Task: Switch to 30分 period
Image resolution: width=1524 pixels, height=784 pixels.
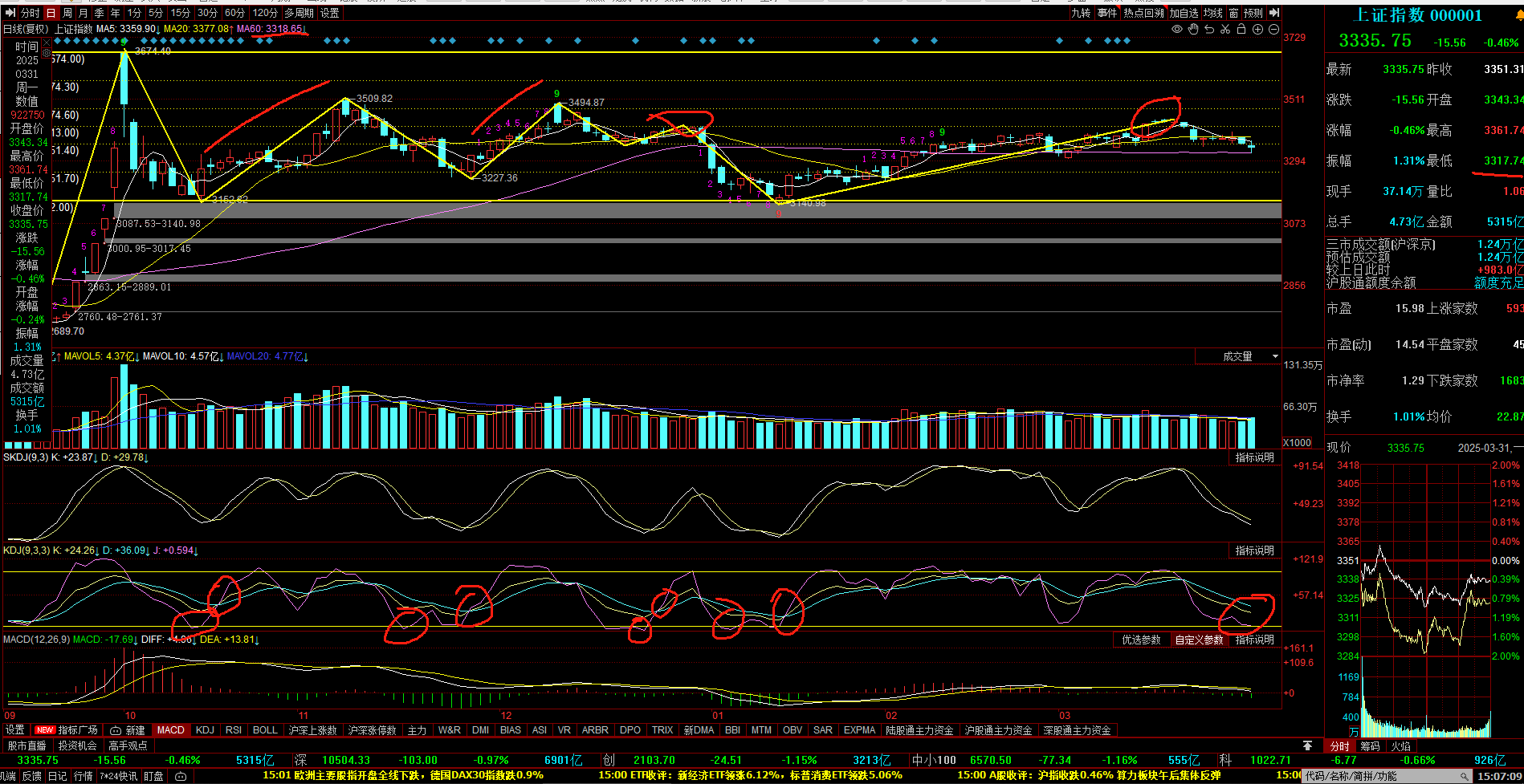Action: pyautogui.click(x=207, y=13)
